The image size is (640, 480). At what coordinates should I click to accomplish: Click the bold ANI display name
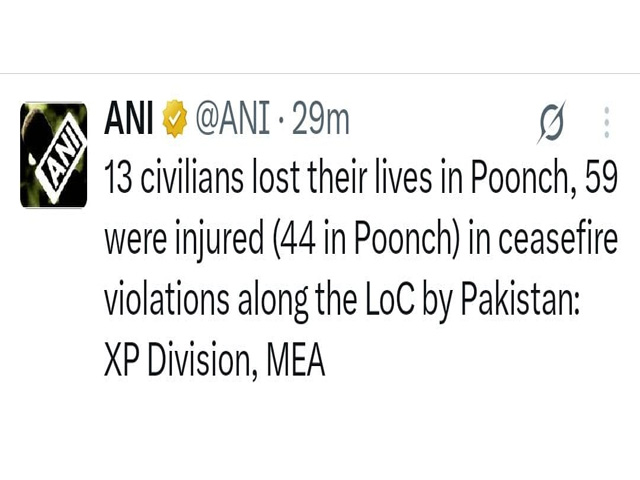tap(129, 121)
